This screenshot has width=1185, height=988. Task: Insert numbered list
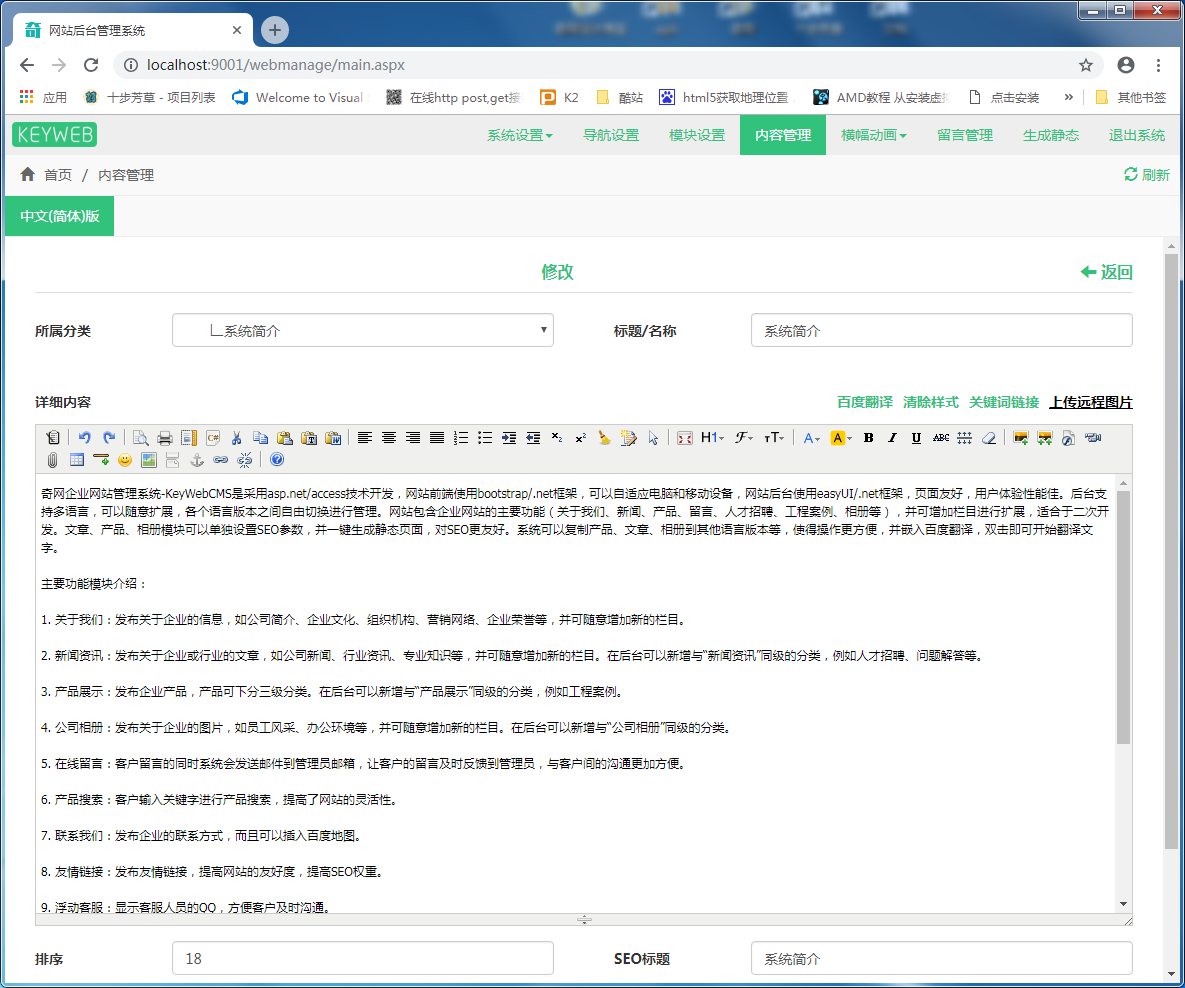[x=461, y=438]
